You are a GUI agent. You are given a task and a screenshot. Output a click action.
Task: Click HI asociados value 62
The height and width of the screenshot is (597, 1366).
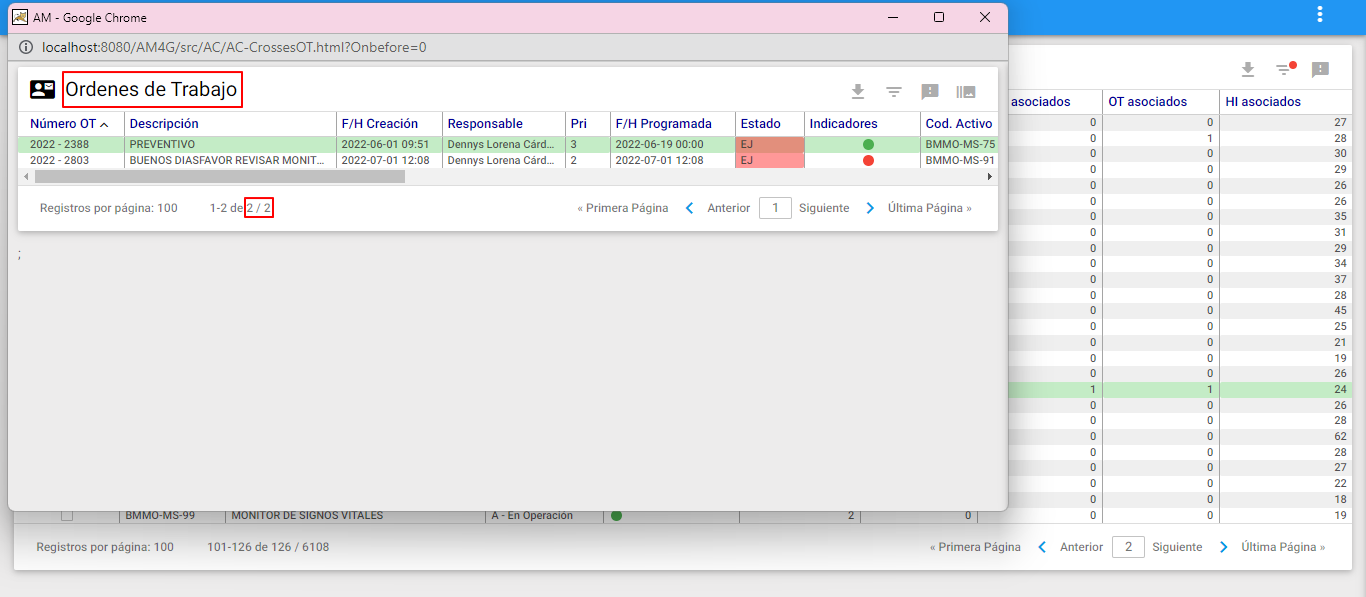[1340, 436]
